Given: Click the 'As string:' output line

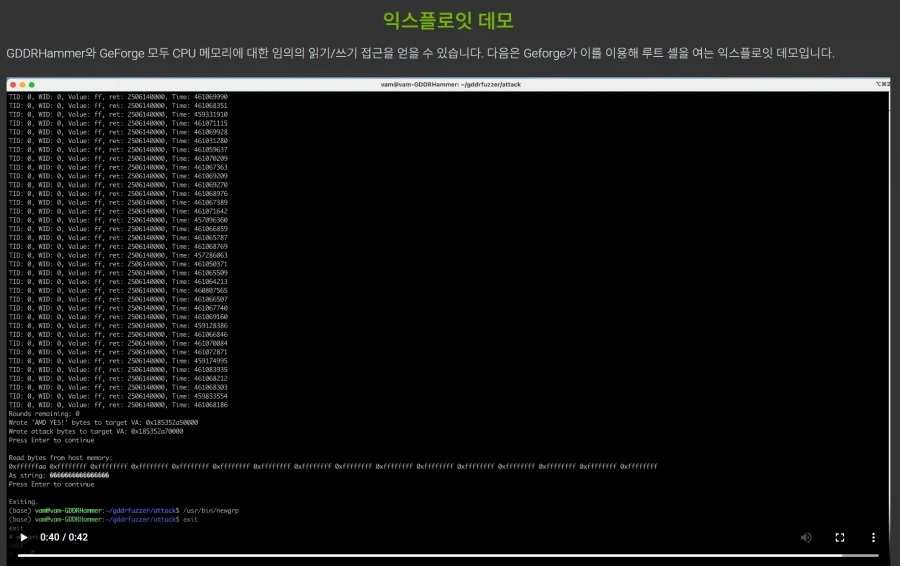Looking at the screenshot, I should pos(59,475).
